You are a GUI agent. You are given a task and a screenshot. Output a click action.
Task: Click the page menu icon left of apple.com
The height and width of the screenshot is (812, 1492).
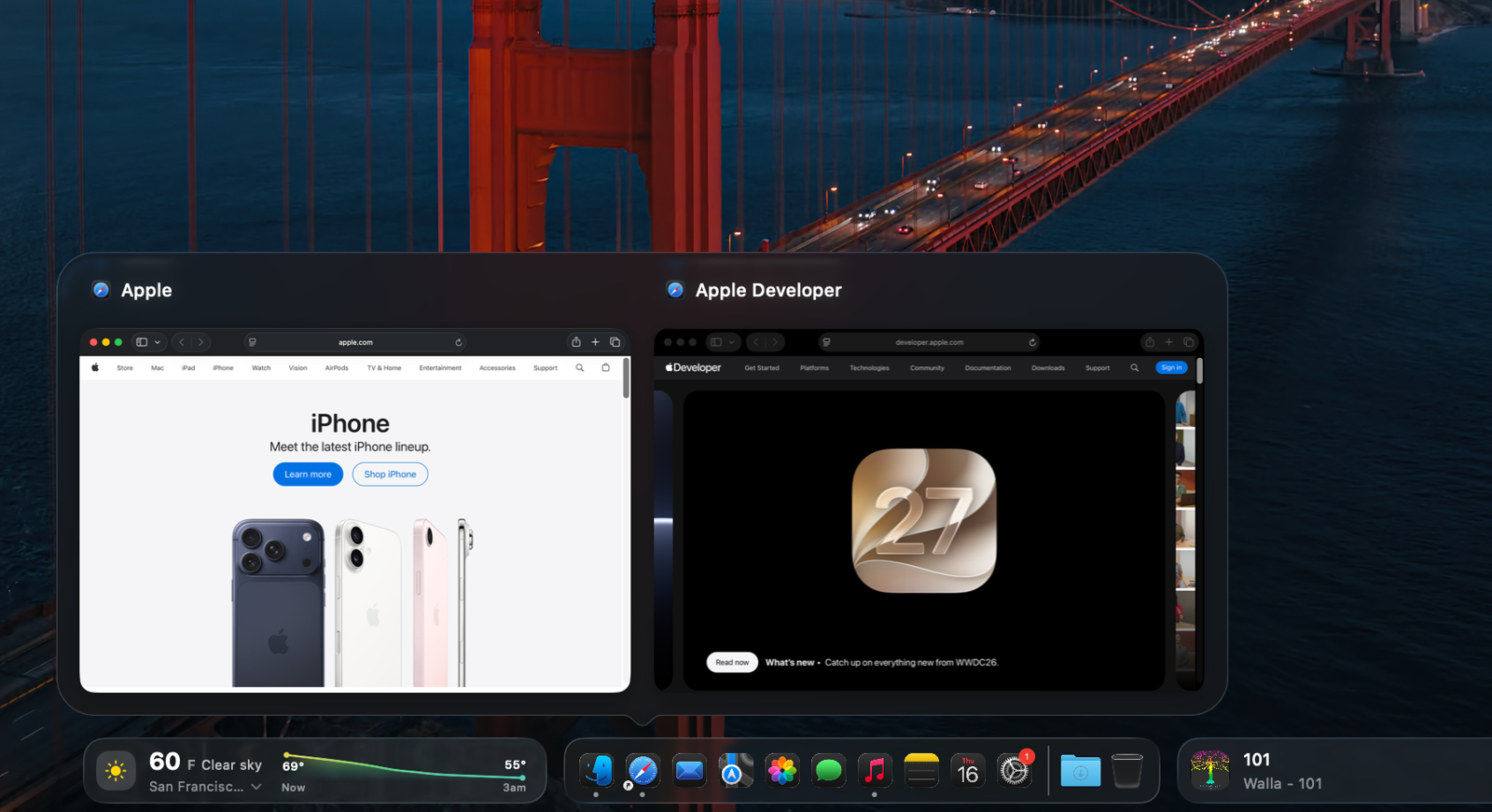(x=253, y=342)
